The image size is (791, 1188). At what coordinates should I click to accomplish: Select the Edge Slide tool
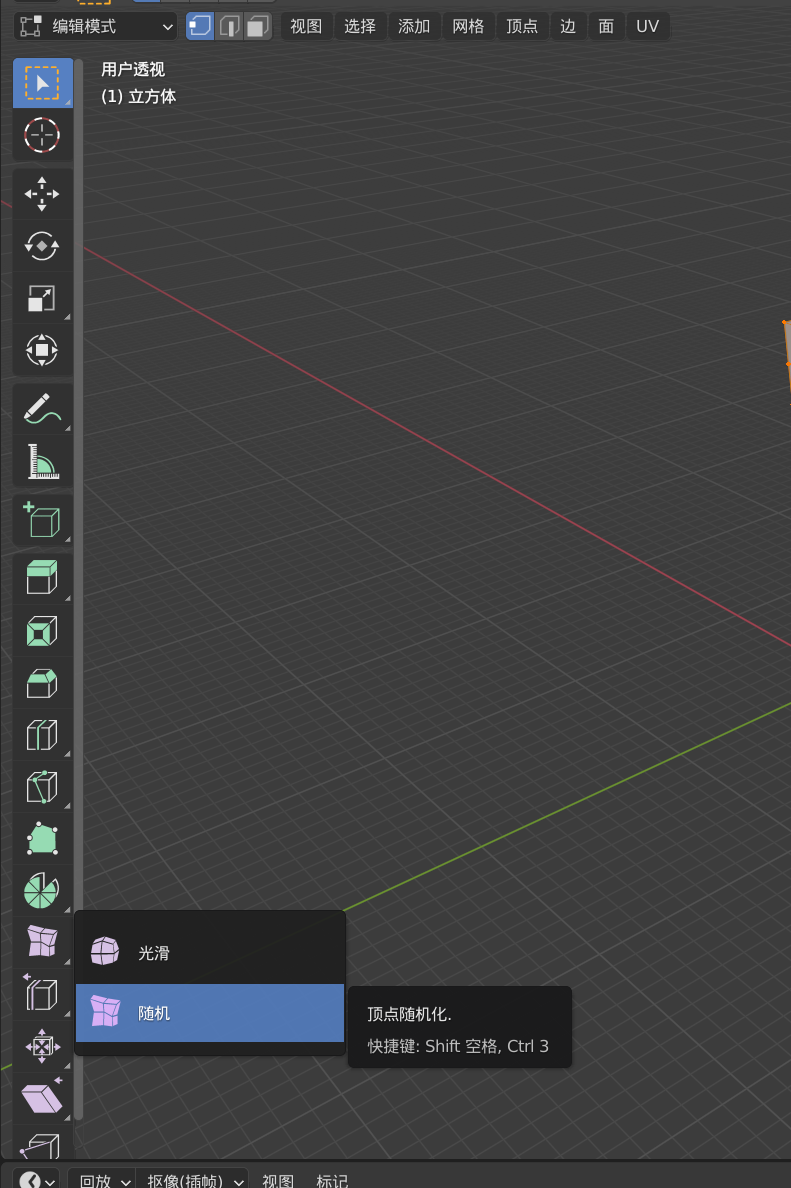click(x=42, y=995)
